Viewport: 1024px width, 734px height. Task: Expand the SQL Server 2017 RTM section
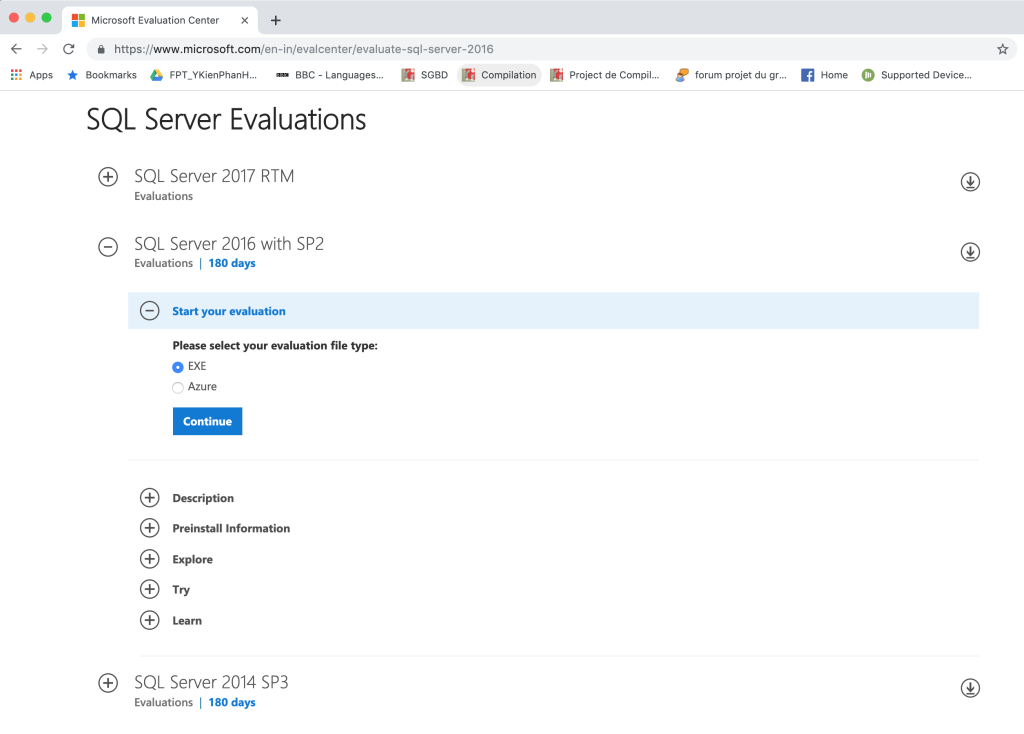108,176
